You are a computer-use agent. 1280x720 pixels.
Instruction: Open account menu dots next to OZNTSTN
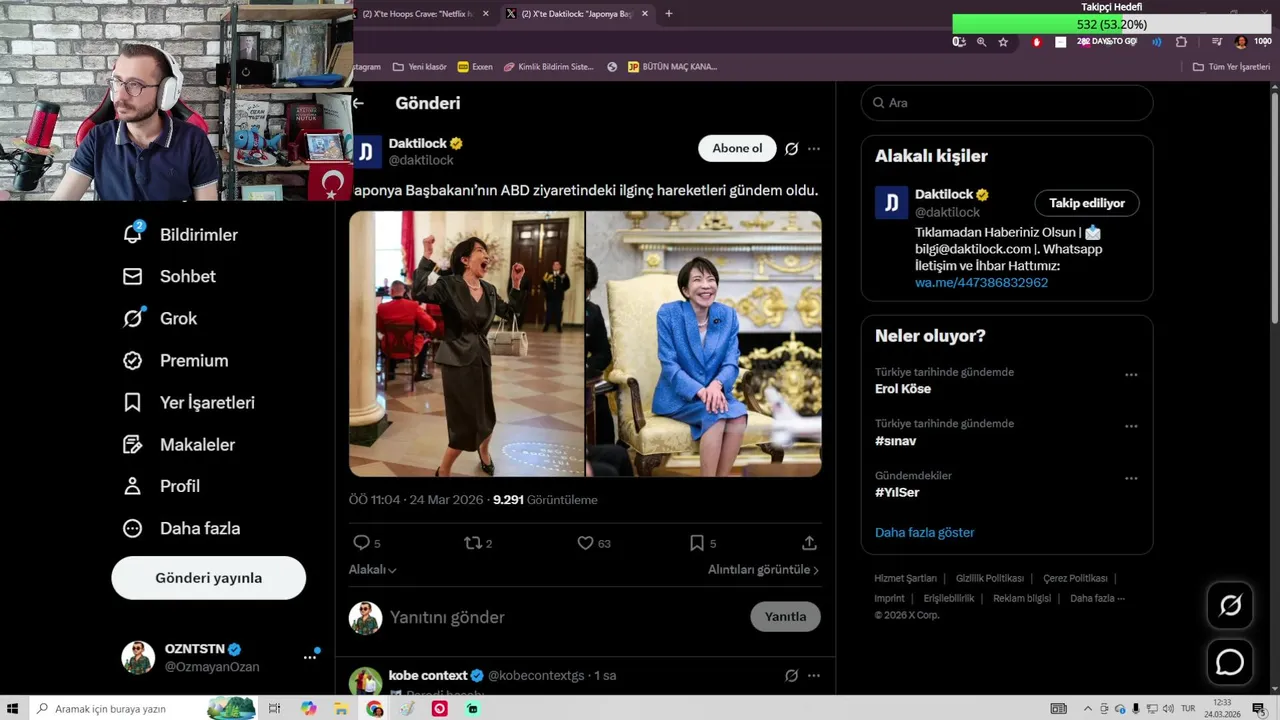pos(309,657)
